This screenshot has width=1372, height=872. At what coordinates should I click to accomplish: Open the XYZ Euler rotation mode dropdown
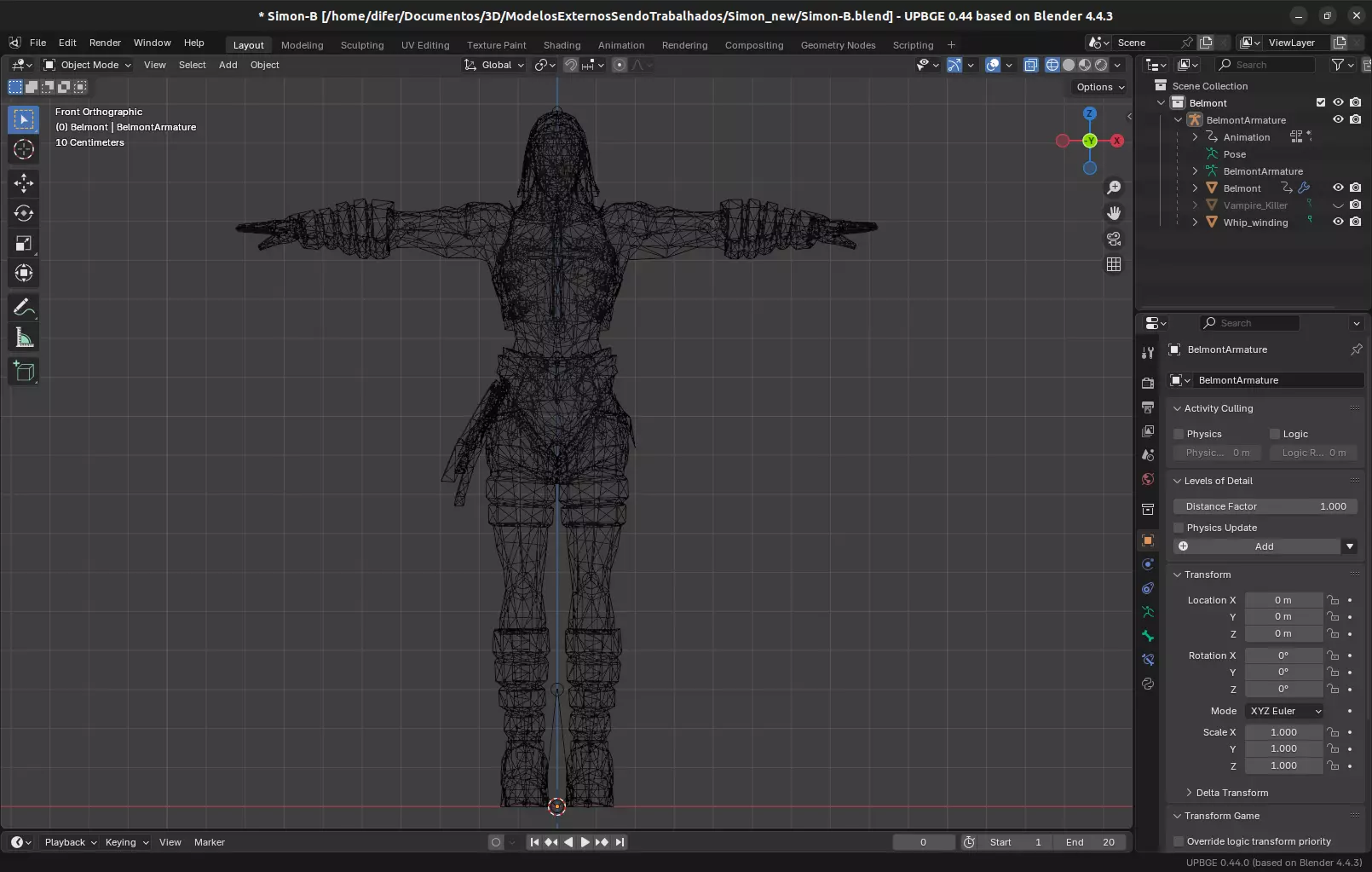(1285, 711)
